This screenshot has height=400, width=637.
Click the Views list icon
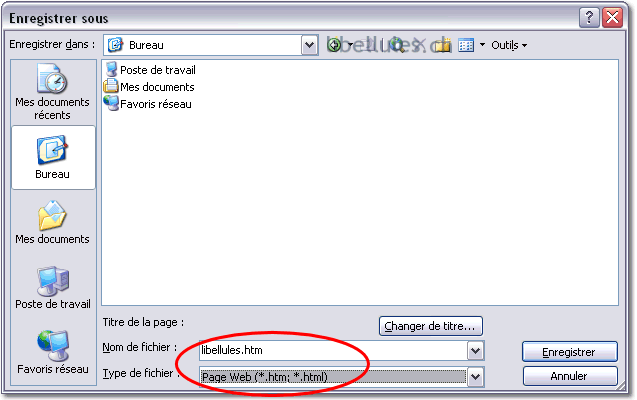(466, 45)
